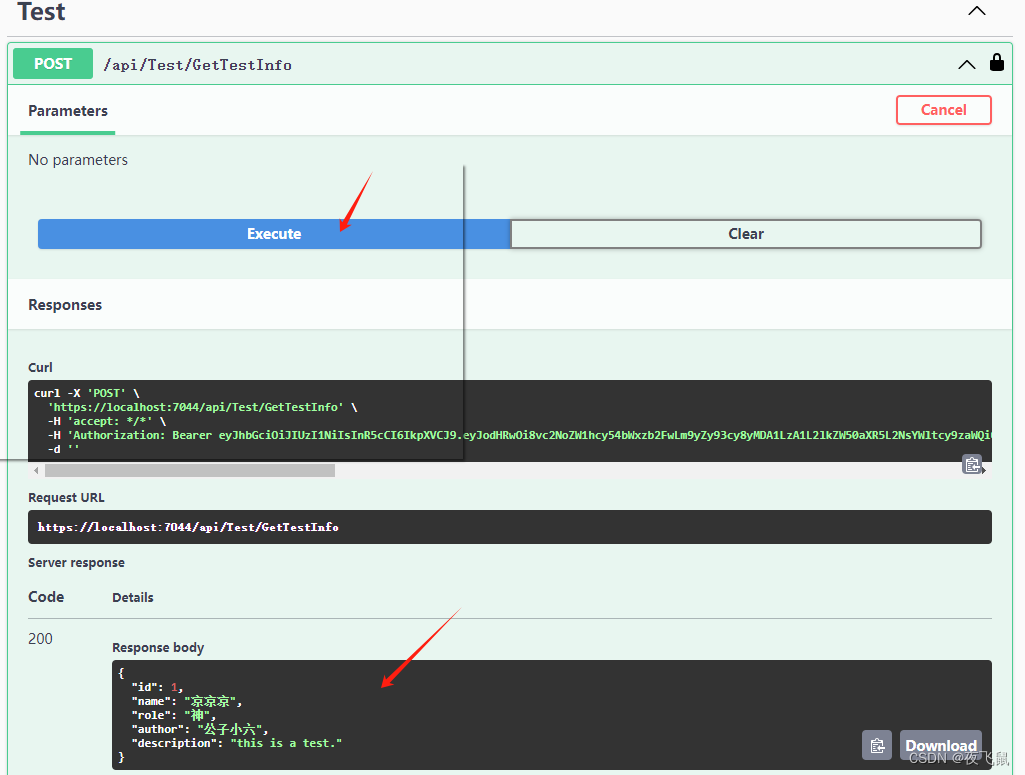Image resolution: width=1025 pixels, height=775 pixels.
Task: Click the curl scrollbar right arrow
Action: coord(986,470)
